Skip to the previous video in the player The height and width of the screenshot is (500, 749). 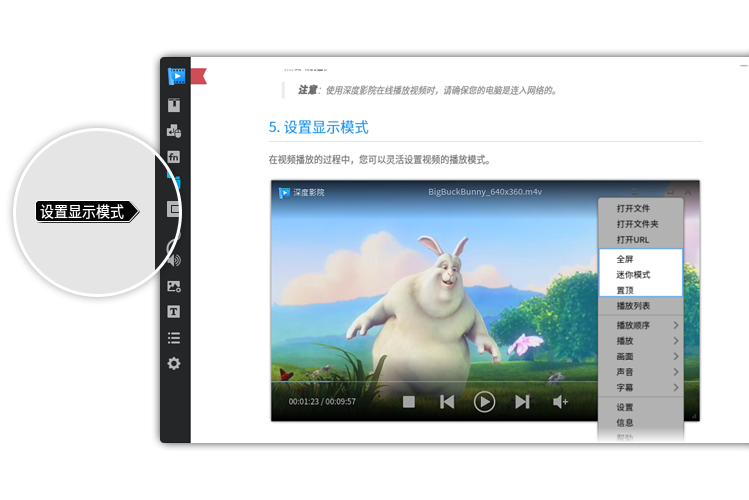(x=447, y=402)
